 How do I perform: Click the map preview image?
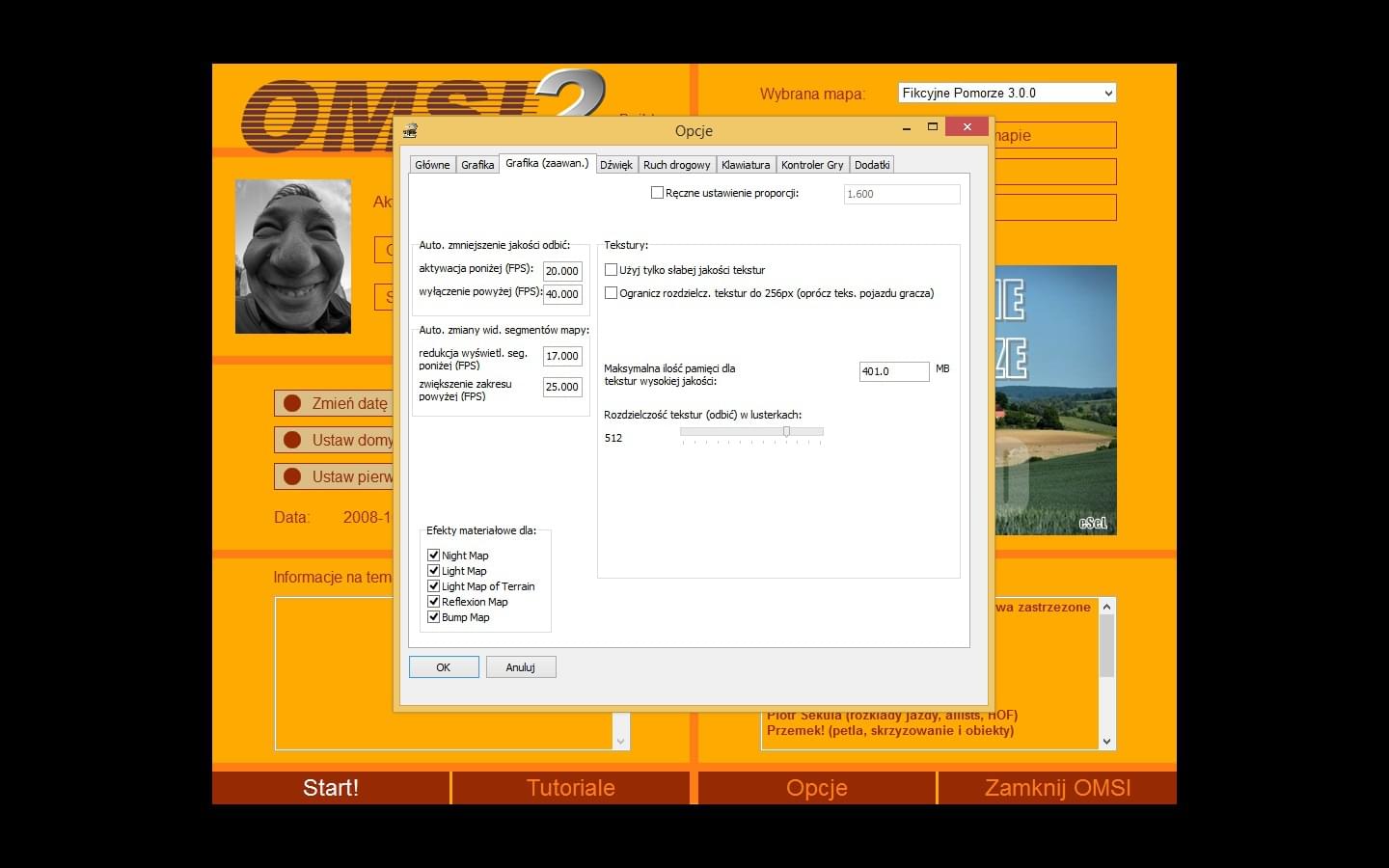tap(1054, 400)
